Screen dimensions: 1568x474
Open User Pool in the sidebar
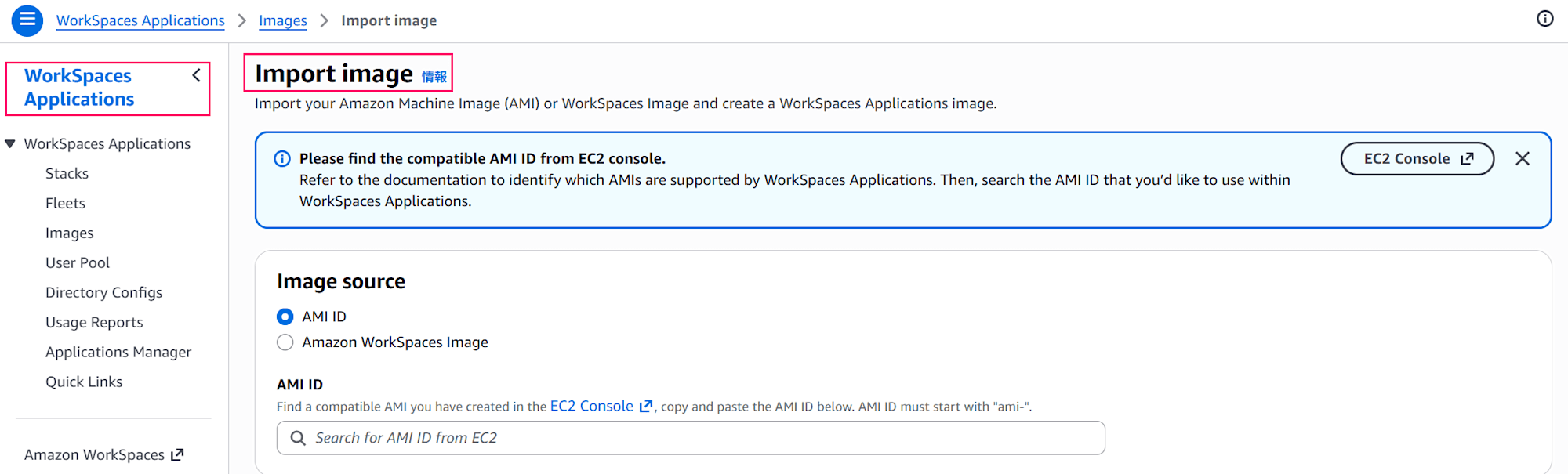tap(77, 262)
